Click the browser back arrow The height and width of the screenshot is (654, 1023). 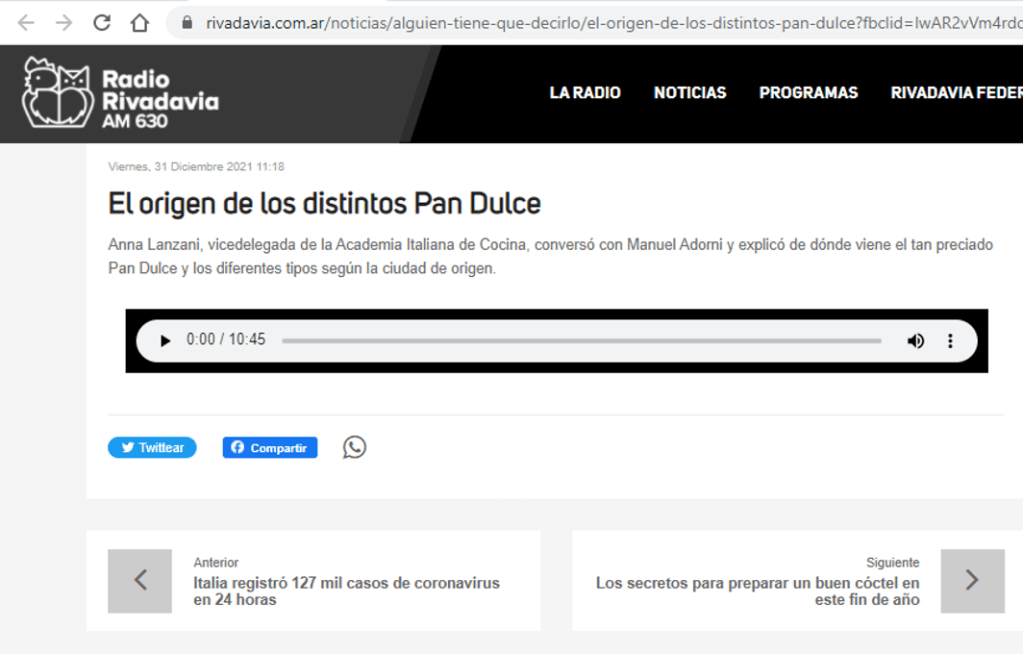26,22
